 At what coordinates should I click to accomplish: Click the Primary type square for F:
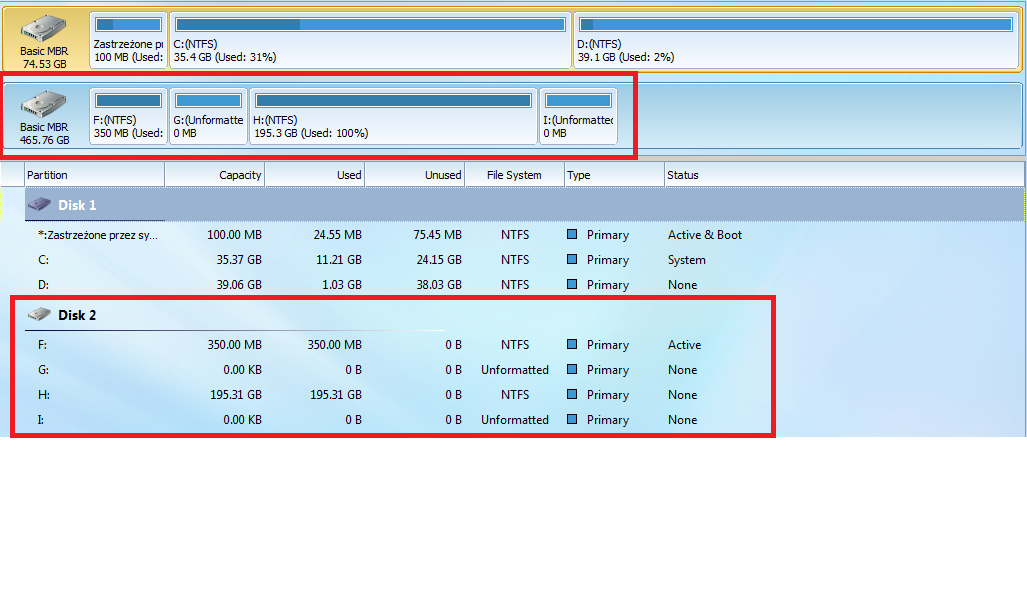pos(572,344)
